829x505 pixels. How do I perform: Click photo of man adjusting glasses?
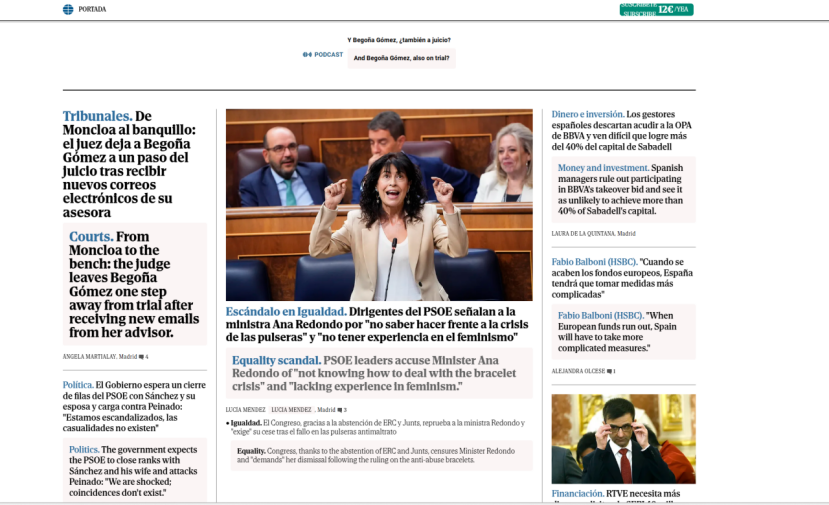[623, 439]
